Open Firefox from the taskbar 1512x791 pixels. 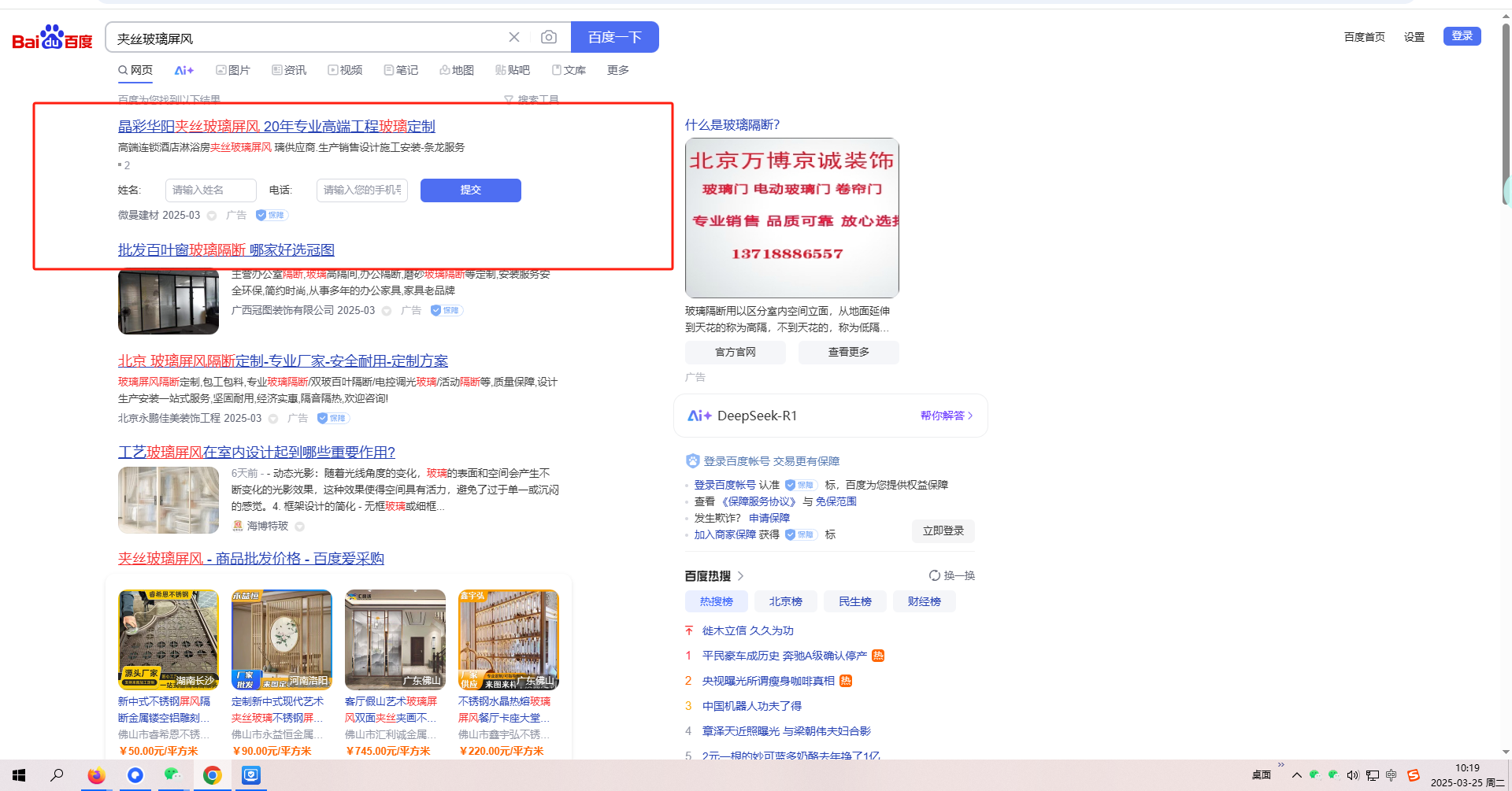tap(96, 775)
